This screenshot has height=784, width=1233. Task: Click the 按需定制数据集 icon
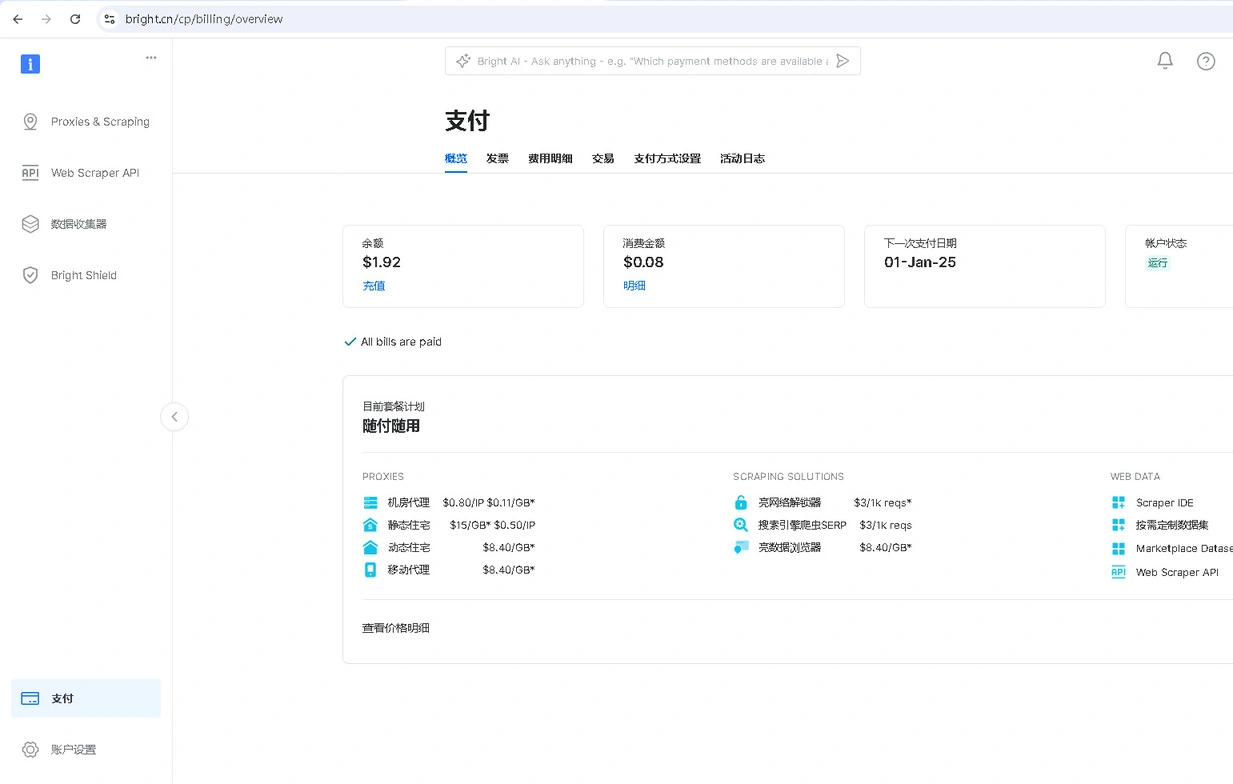pos(1118,525)
